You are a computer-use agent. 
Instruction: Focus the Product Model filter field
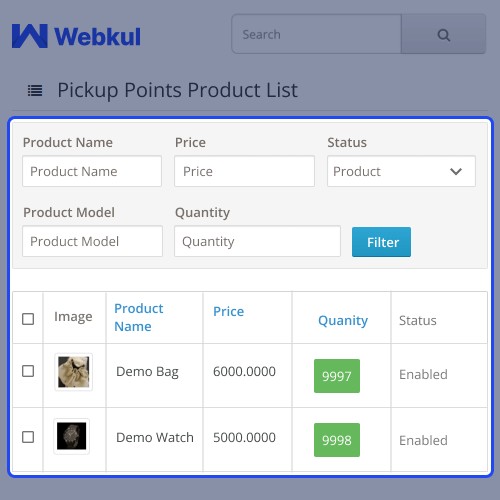92,241
